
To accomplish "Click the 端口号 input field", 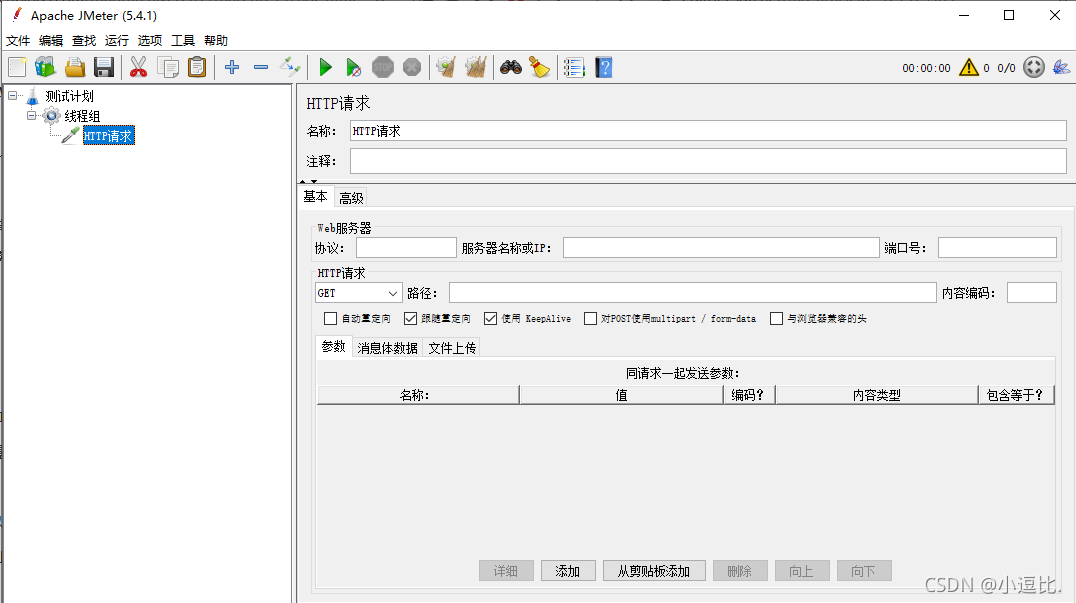I will tap(997, 248).
